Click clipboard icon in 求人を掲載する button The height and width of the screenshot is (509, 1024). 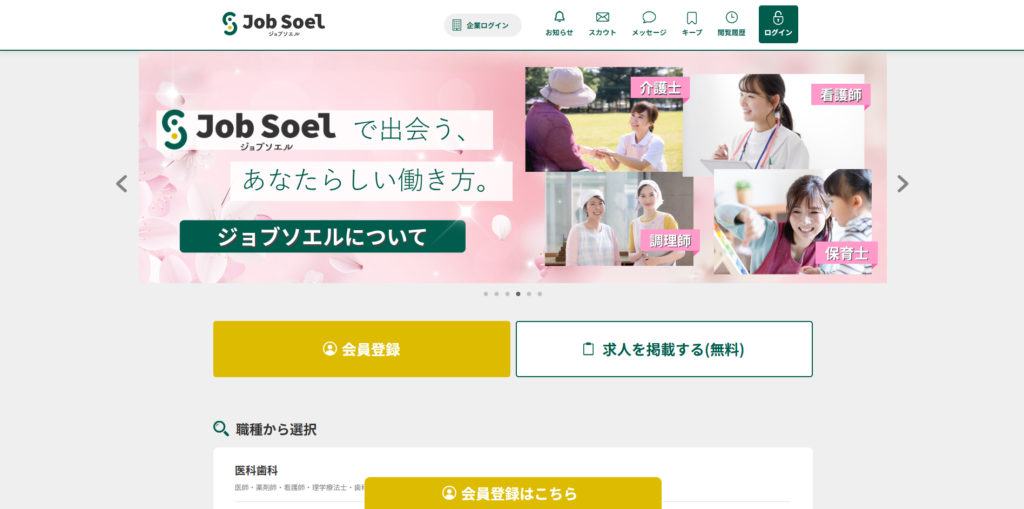[588, 349]
